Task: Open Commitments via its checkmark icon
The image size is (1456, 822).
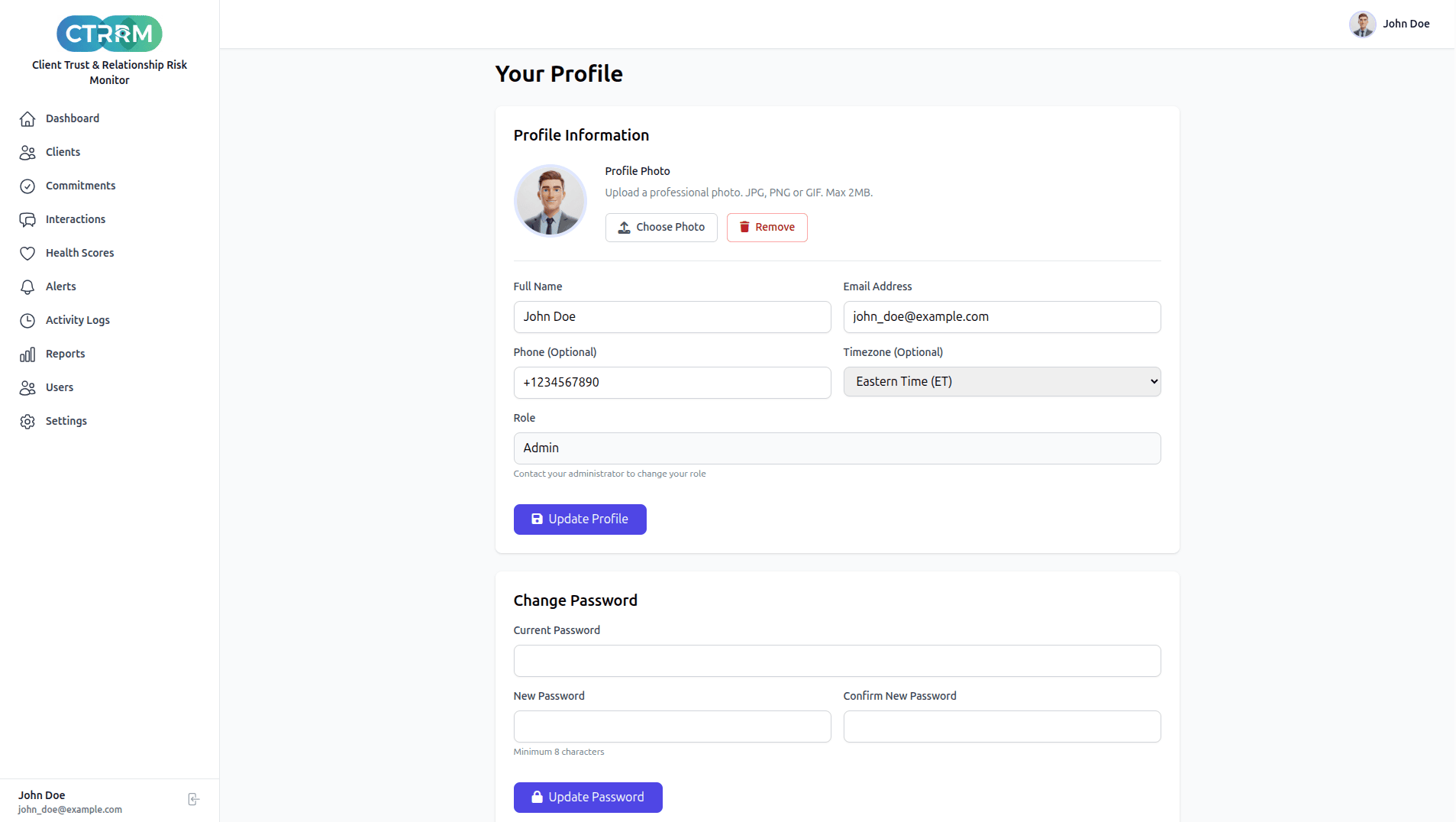Action: pos(27,186)
